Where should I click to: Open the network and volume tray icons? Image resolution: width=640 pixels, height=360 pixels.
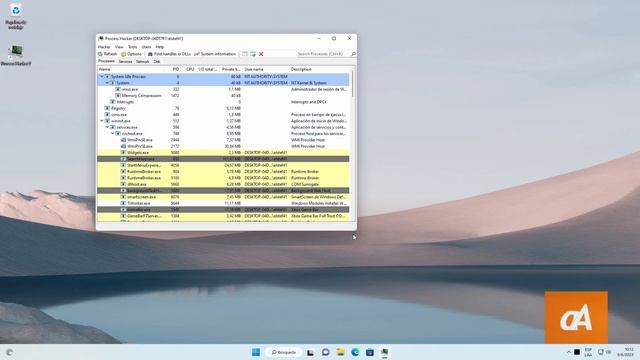click(x=604, y=352)
